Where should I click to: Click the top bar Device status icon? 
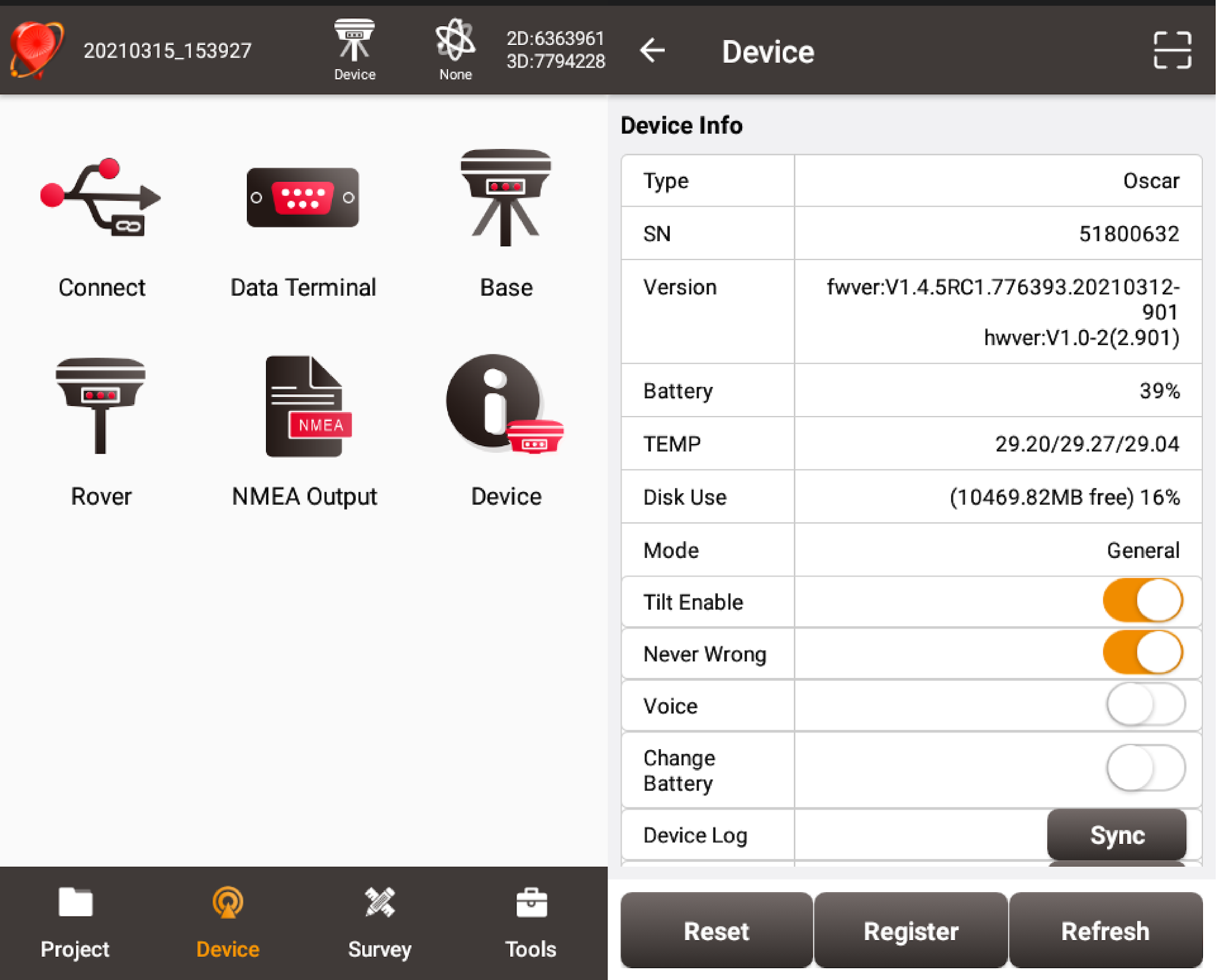point(354,50)
